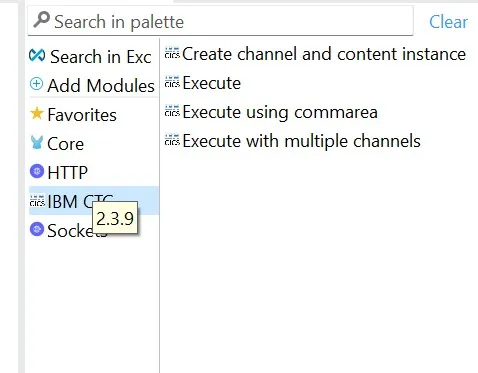Select the IBM CTG module row
The width and height of the screenshot is (478, 373).
(x=94, y=201)
